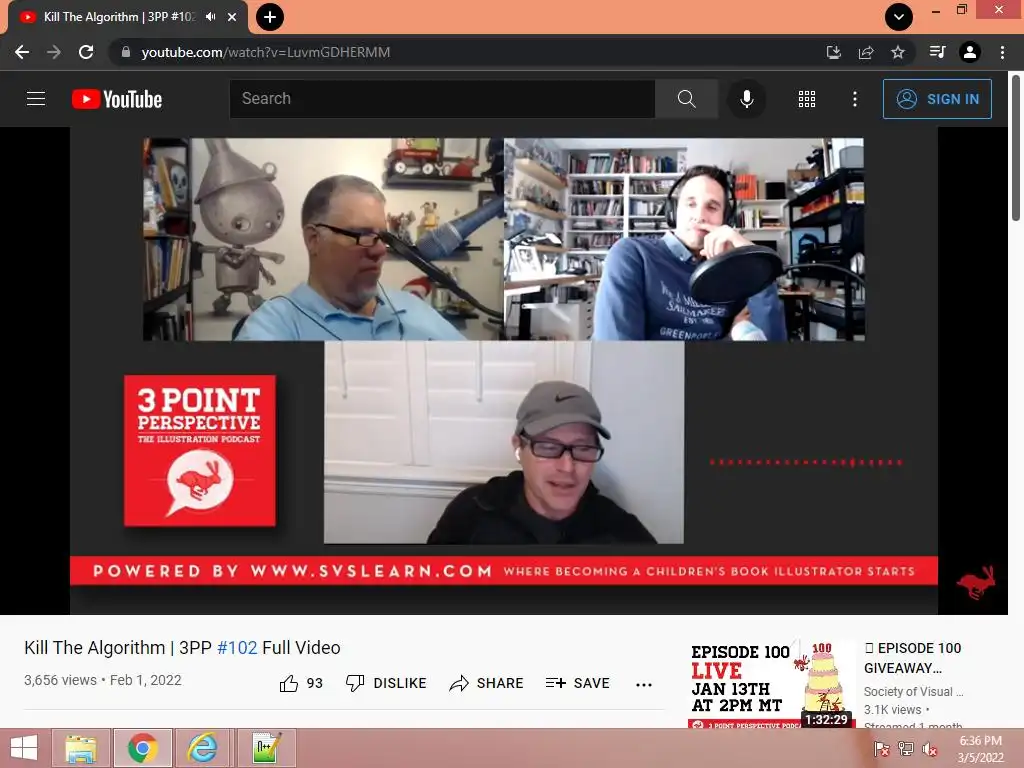View site information padlock icon
Screen dimensions: 1024x768
126,52
